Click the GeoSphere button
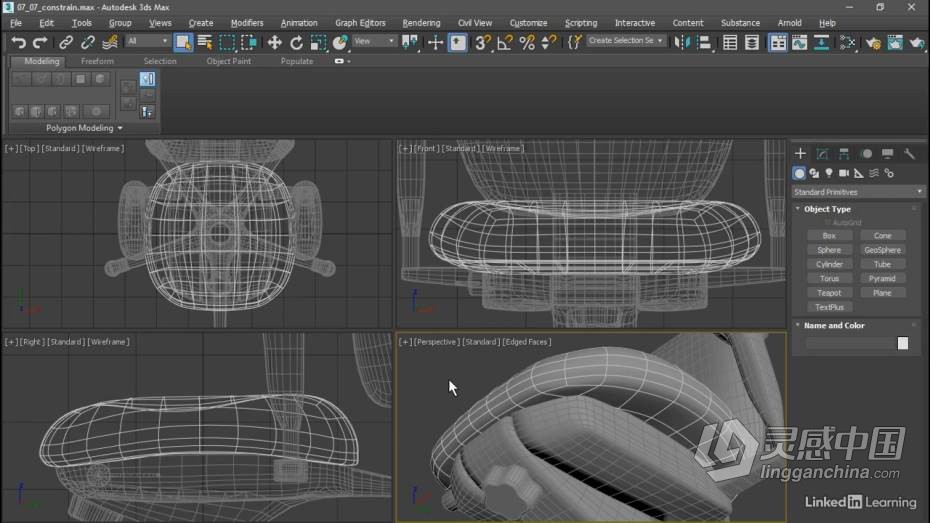Screen dimensions: 930x523 point(882,250)
